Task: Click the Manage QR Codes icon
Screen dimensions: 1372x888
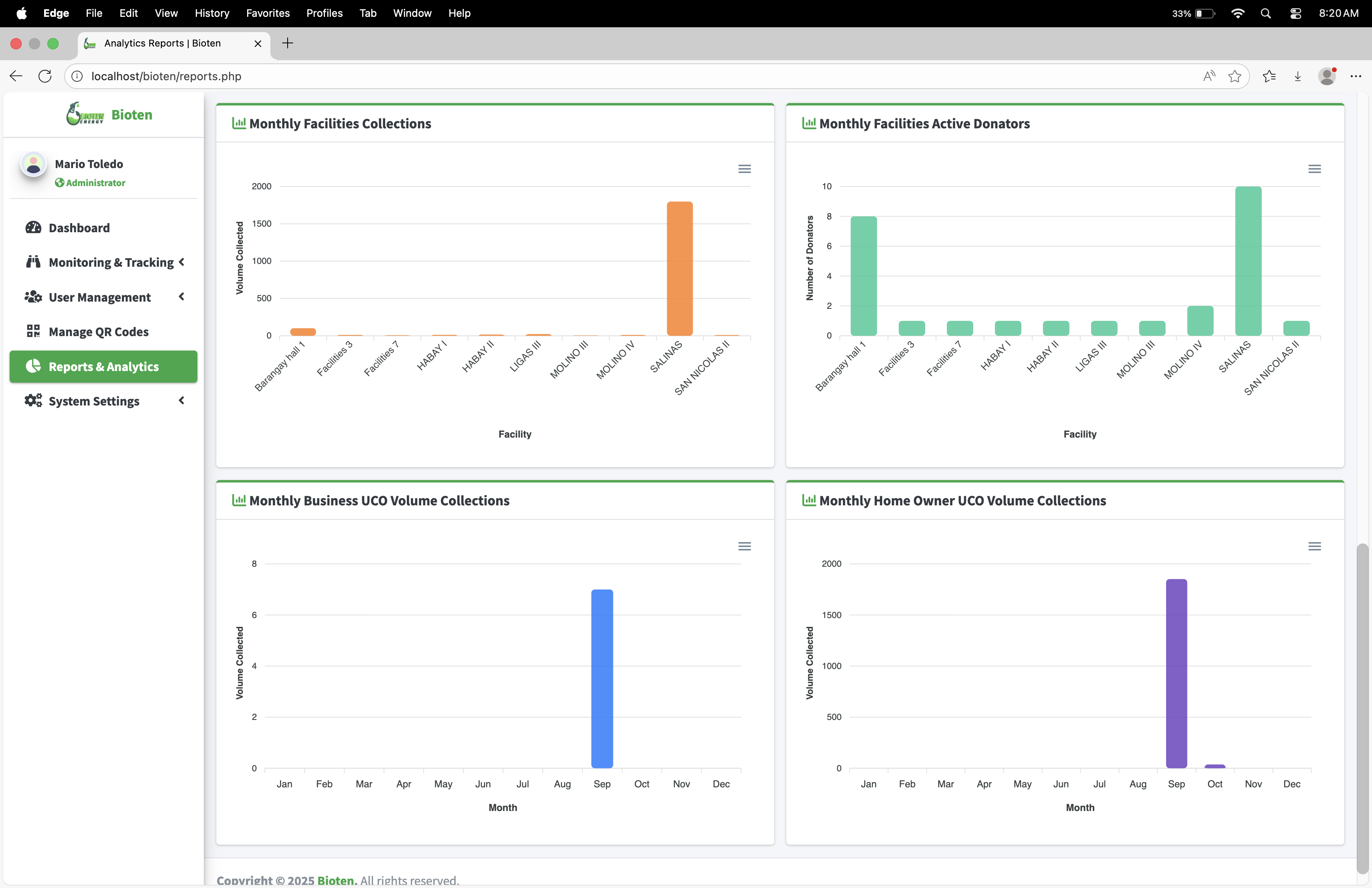Action: (x=33, y=331)
